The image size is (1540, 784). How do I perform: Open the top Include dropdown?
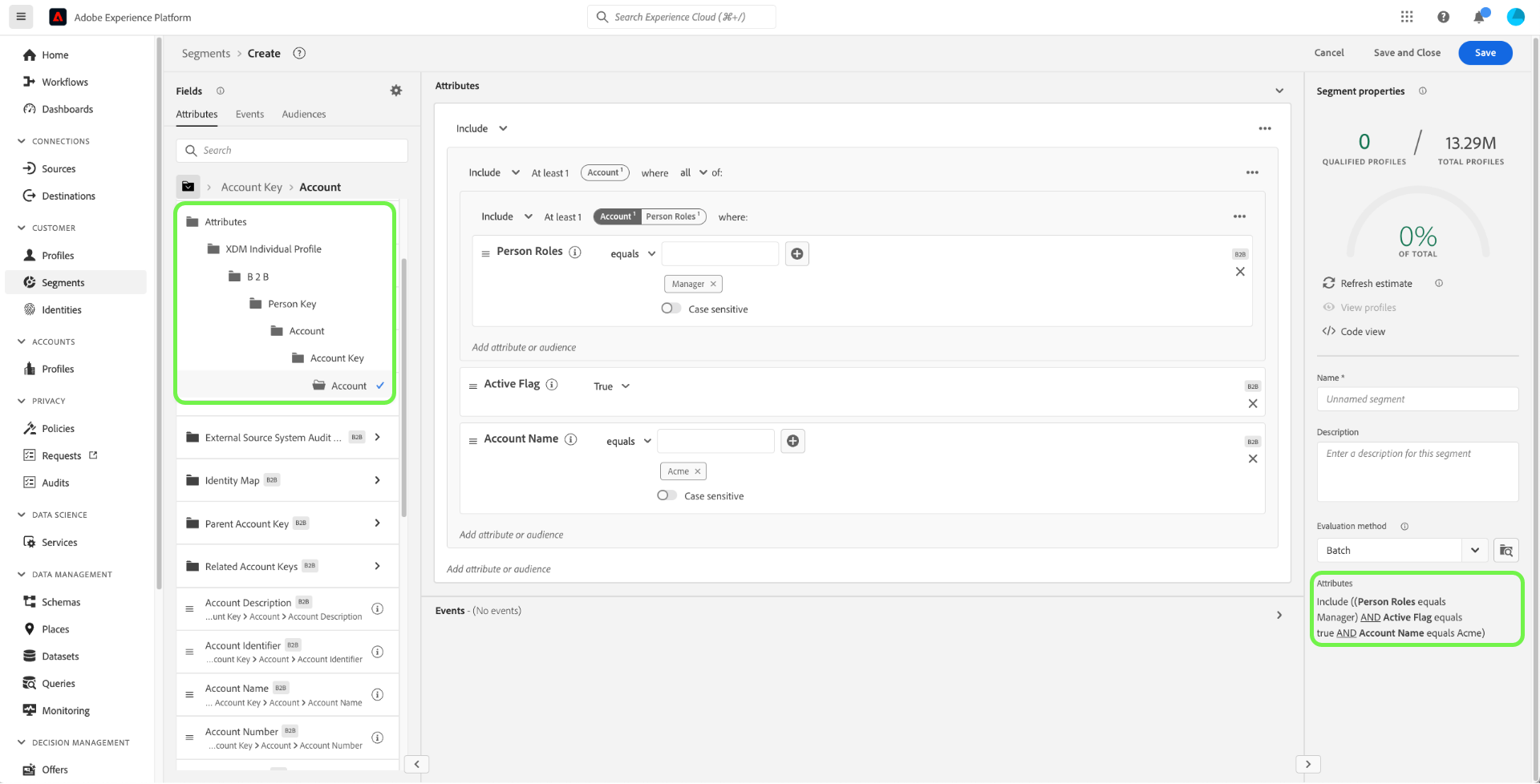[x=481, y=128]
